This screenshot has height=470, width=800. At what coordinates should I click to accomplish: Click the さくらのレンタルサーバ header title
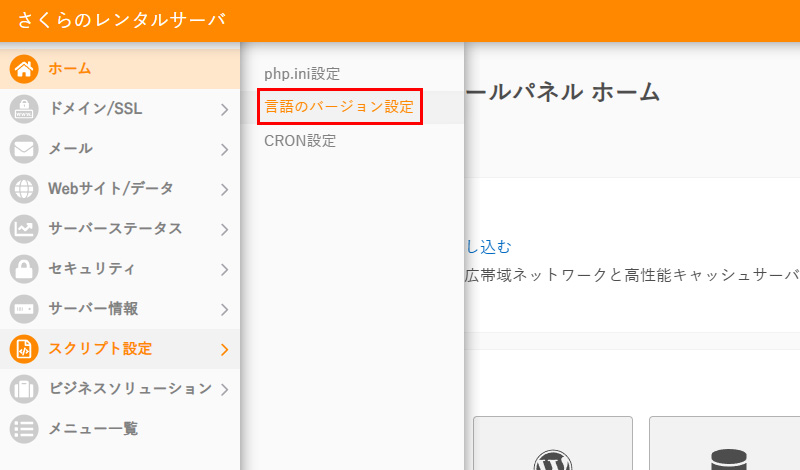121,20
